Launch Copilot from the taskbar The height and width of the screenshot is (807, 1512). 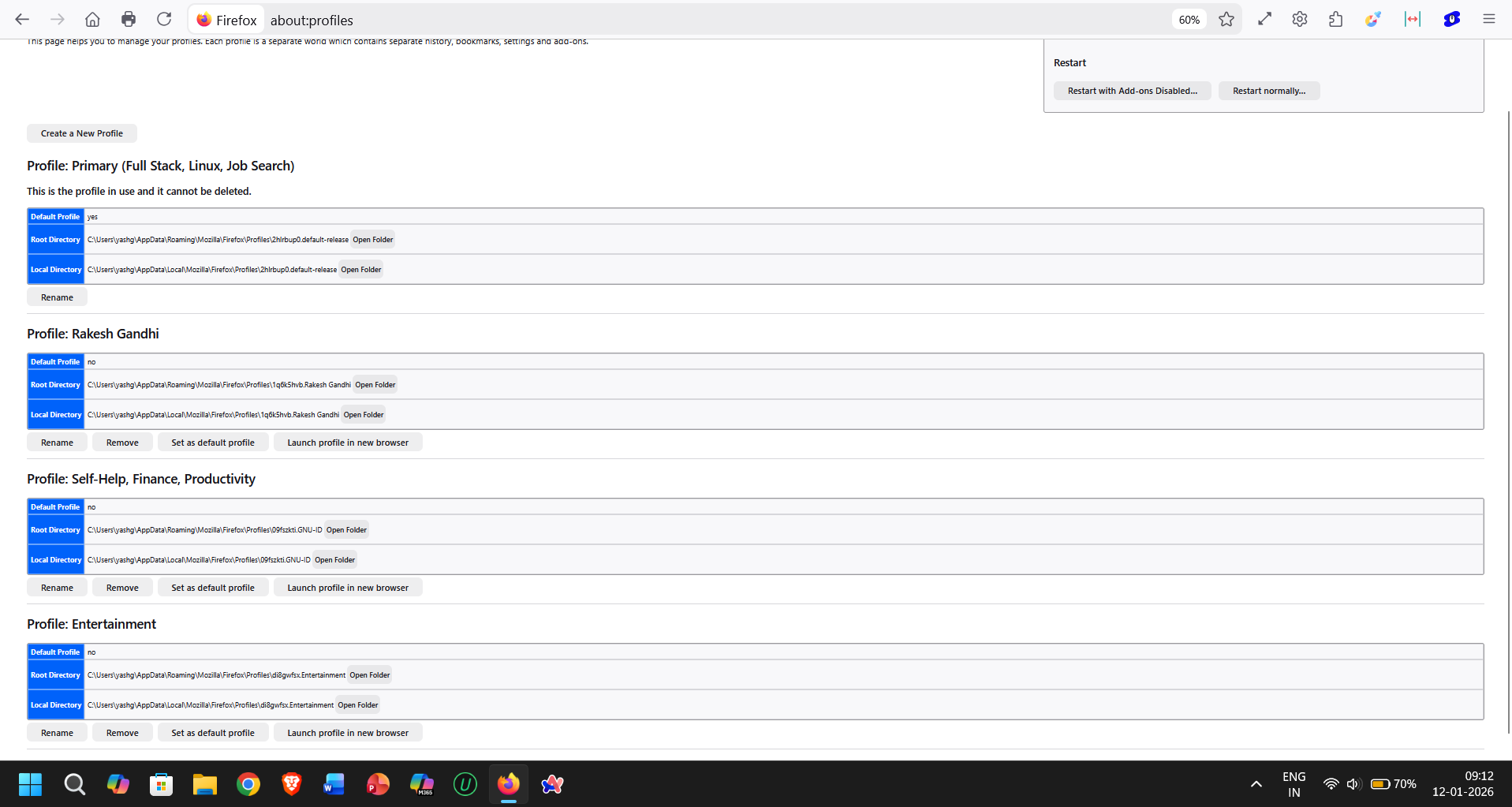118,784
